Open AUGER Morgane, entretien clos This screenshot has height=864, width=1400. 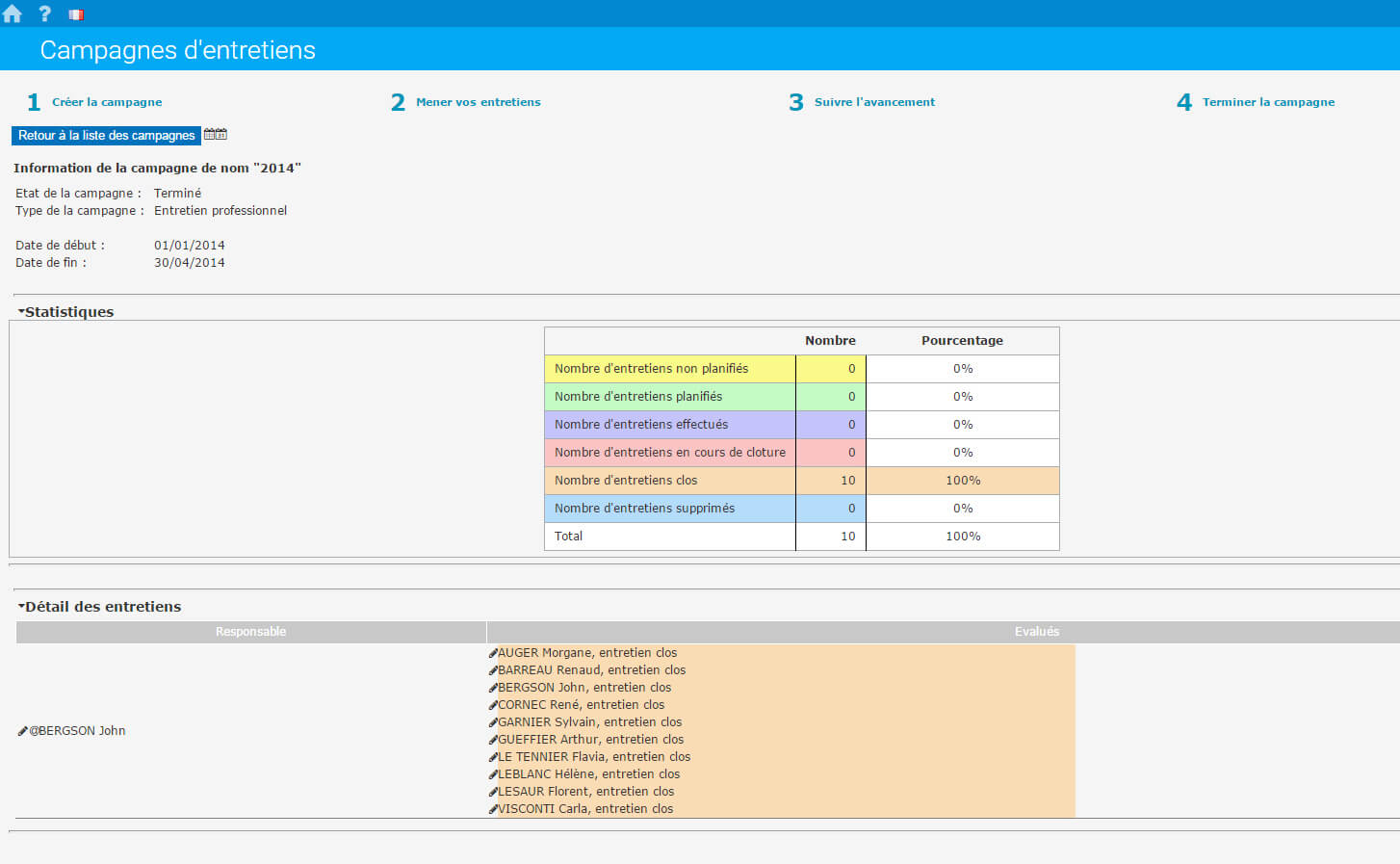pos(587,653)
